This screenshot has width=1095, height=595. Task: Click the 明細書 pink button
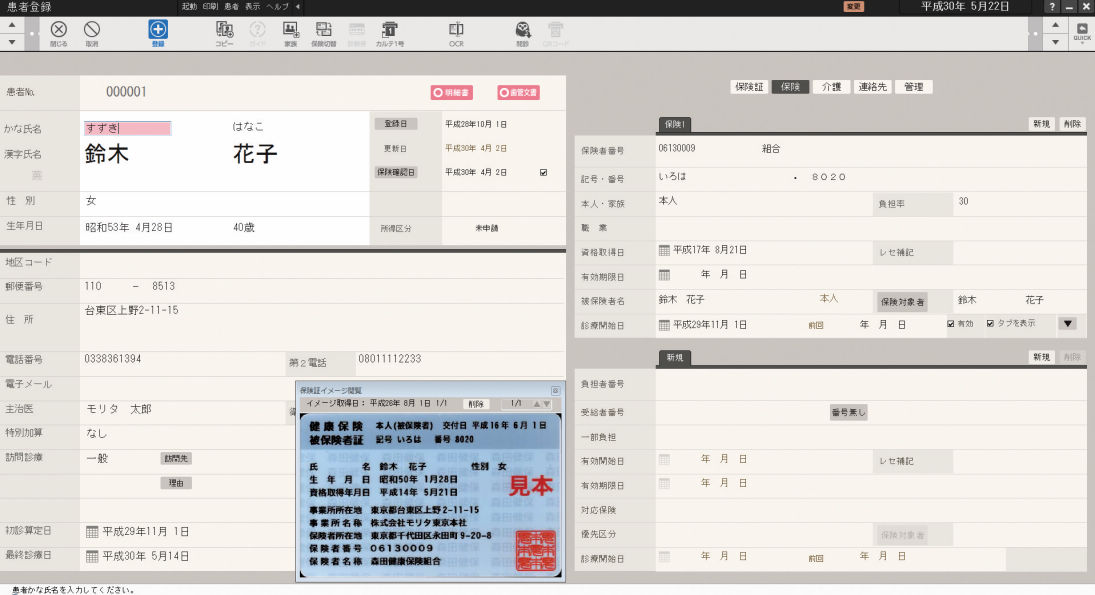tap(452, 92)
